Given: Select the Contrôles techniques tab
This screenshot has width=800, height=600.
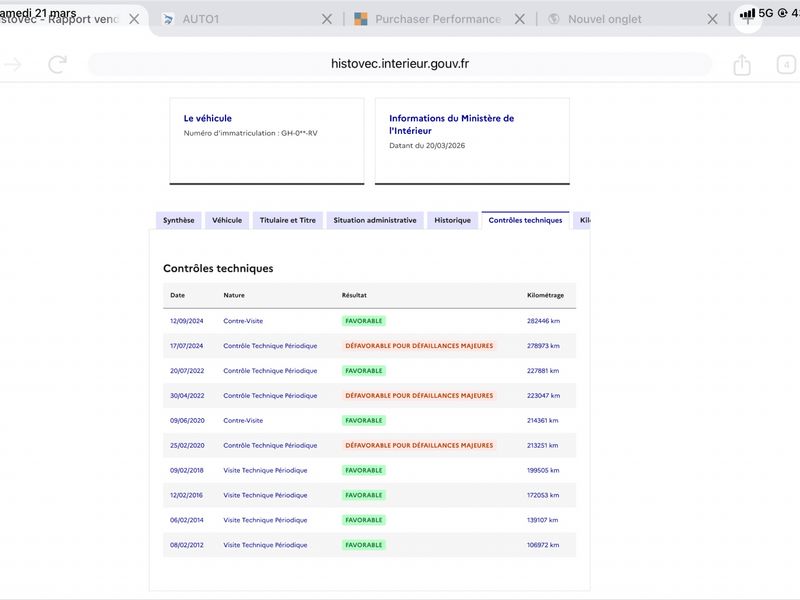Looking at the screenshot, I should 525,220.
